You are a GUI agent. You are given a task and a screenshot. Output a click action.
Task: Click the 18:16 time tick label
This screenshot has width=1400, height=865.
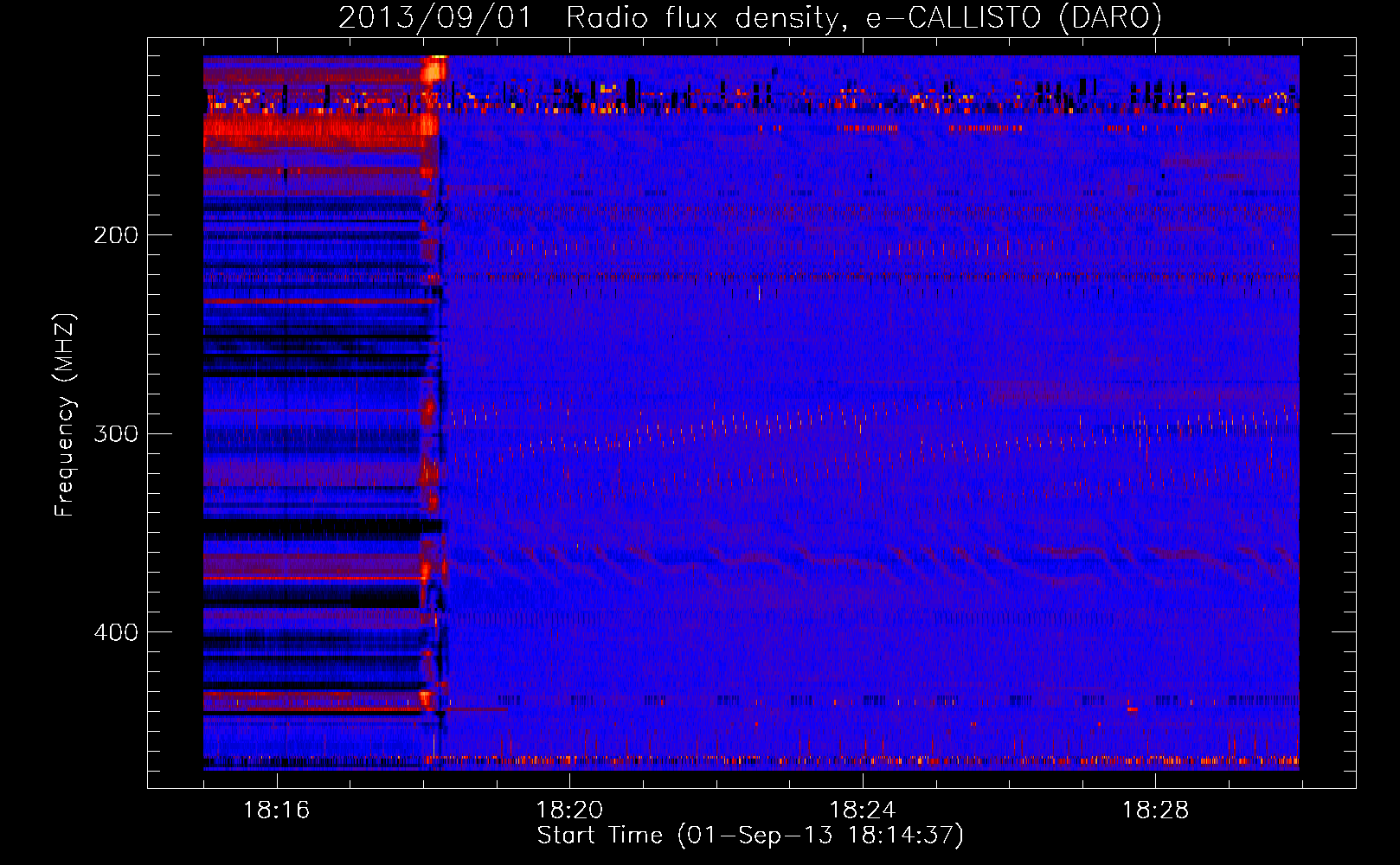pos(276,811)
